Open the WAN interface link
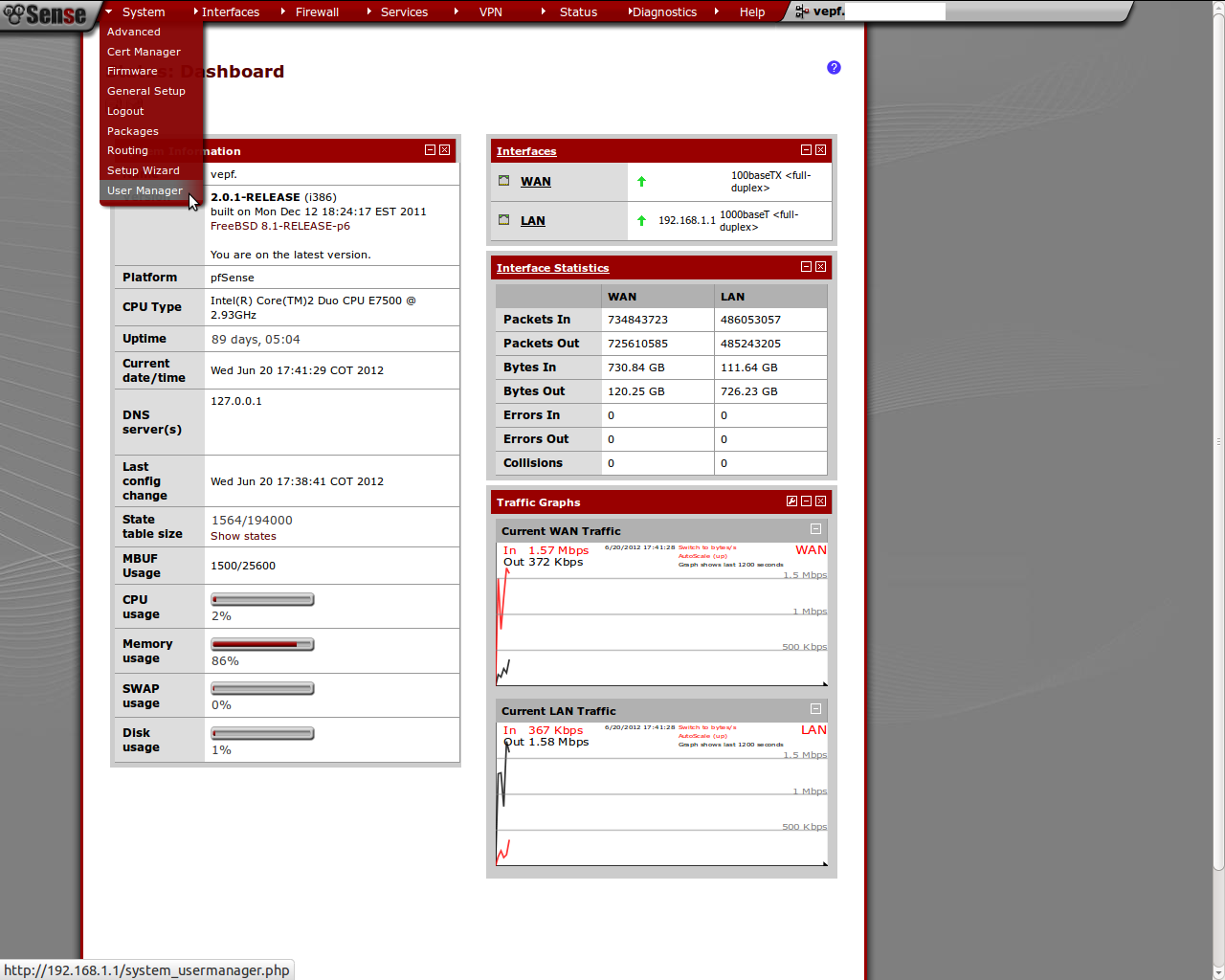The width and height of the screenshot is (1225, 980). tap(536, 181)
